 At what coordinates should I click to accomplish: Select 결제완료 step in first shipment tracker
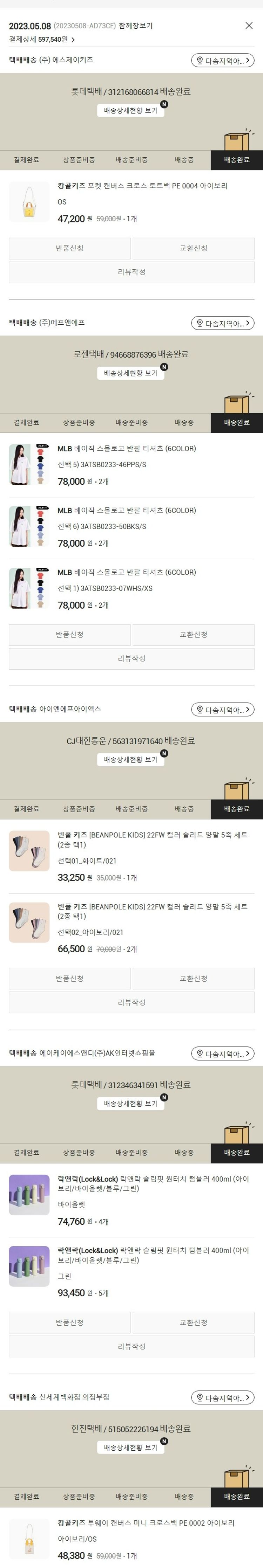click(x=26, y=160)
